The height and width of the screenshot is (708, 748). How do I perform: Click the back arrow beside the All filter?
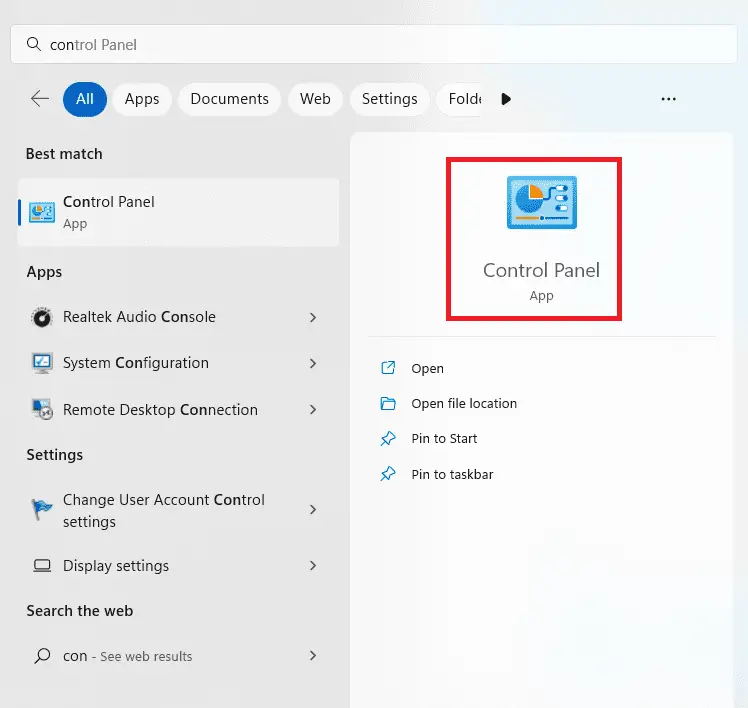(40, 99)
